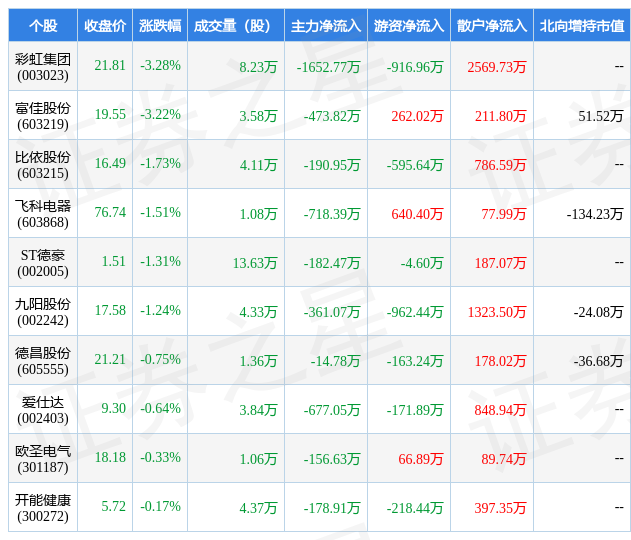Click change value -3.22%

click(160, 115)
